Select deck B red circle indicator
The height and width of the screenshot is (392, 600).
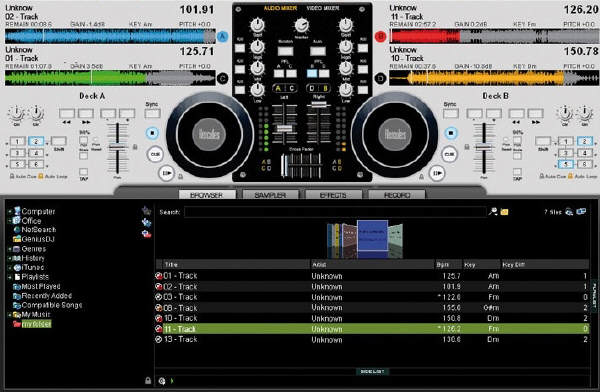[380, 37]
